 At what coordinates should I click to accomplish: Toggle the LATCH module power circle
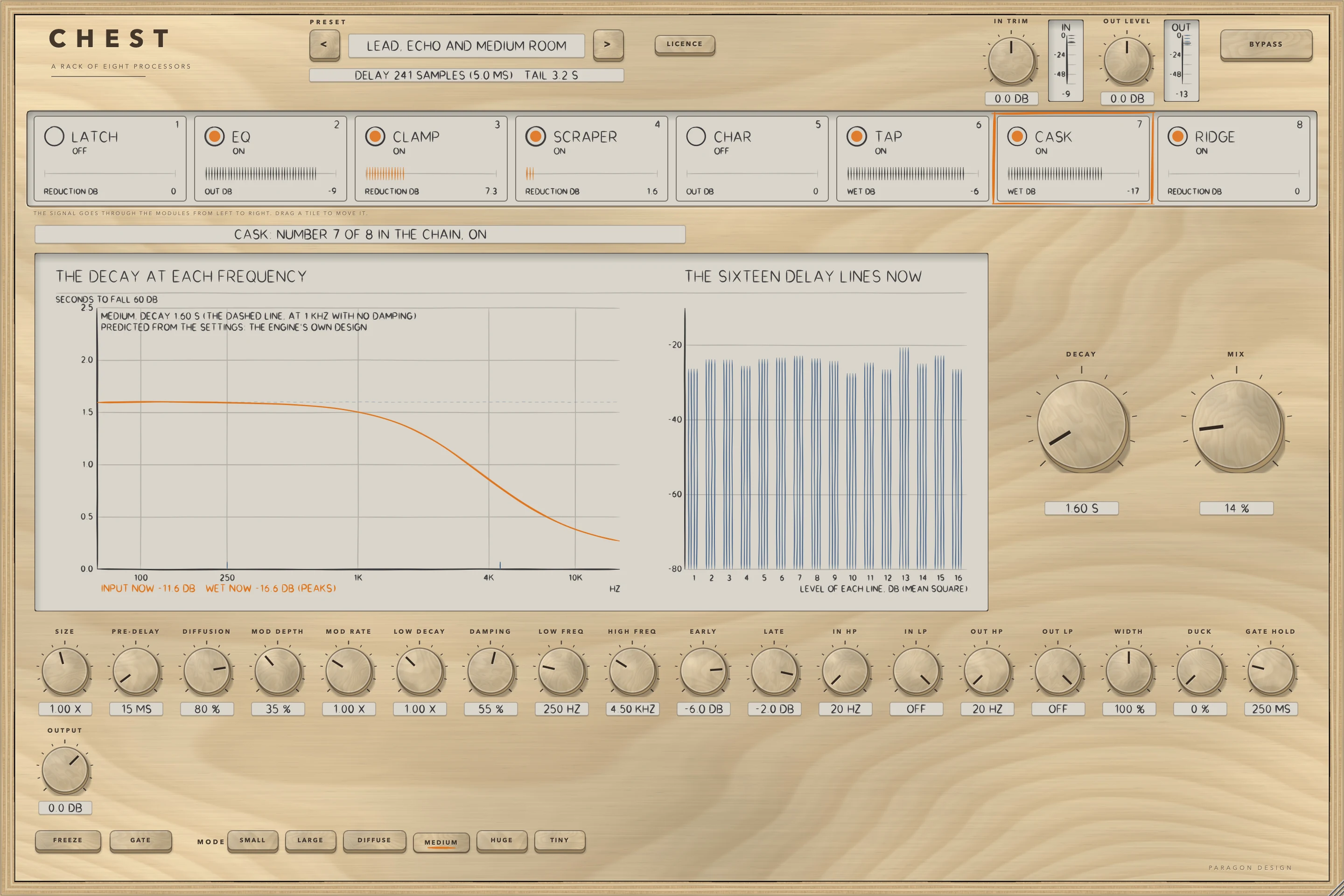click(x=54, y=136)
